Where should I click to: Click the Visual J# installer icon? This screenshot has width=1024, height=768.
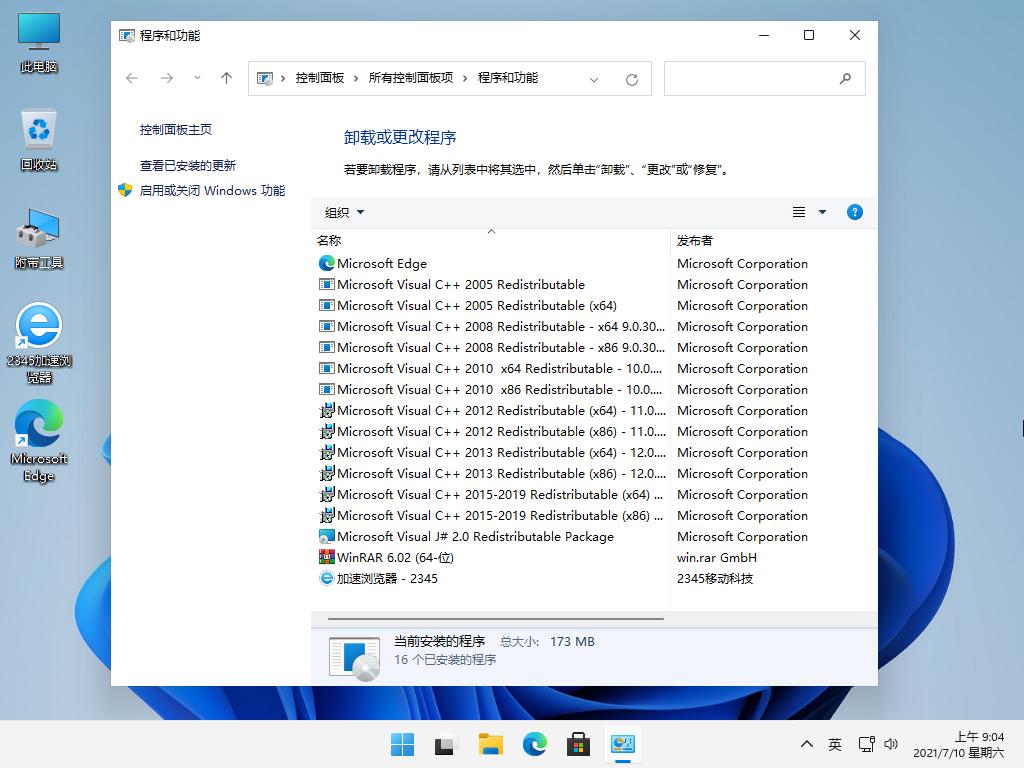click(x=327, y=536)
